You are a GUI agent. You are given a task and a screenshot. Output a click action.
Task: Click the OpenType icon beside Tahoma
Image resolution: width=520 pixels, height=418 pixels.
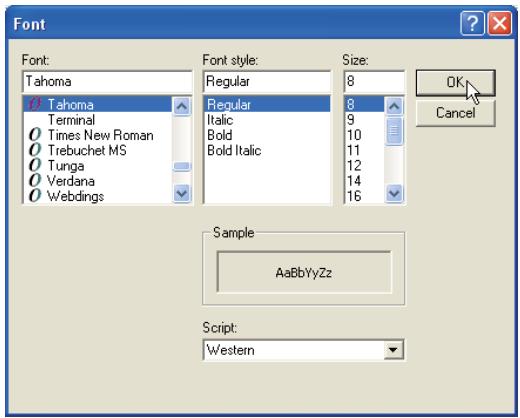click(35, 104)
